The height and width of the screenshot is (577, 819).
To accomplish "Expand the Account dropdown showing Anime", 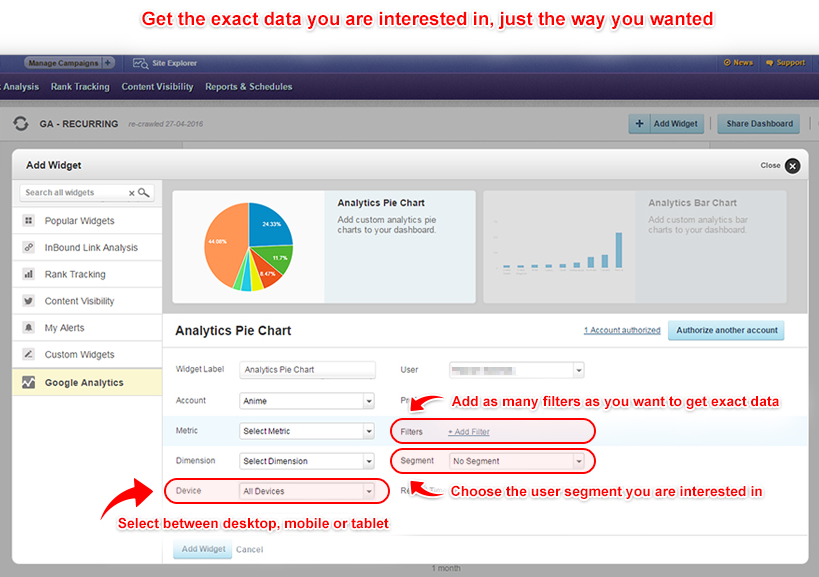I will (x=307, y=401).
